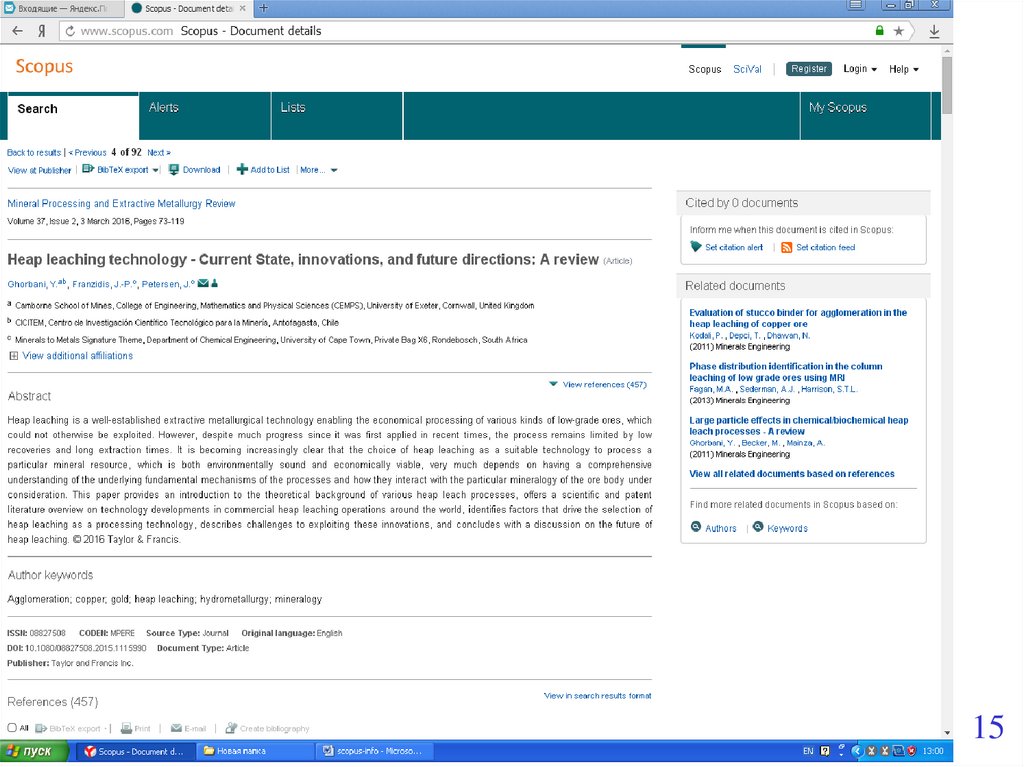Open a new browser tab

264,8
